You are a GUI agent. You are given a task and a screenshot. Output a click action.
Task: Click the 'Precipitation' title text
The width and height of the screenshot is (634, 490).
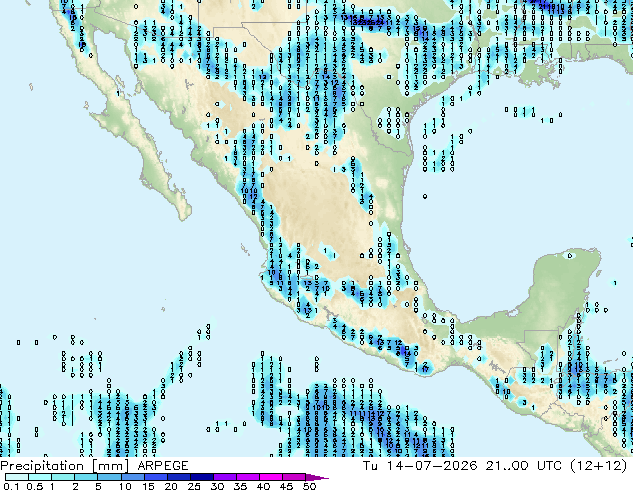tap(42, 466)
